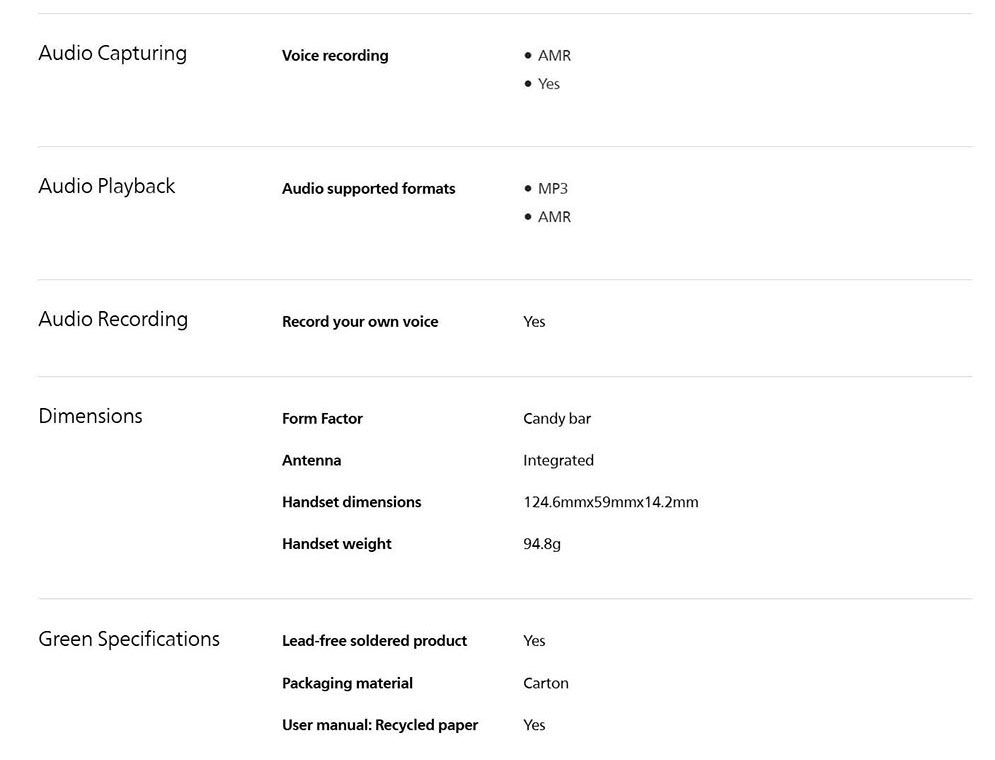Click the Record your own voice label
The image size is (995, 760).
pos(360,322)
